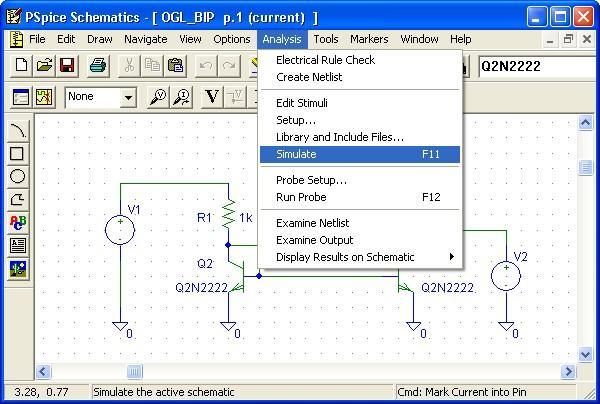Open the Navigate menu
The width and height of the screenshot is (600, 404).
(145, 39)
